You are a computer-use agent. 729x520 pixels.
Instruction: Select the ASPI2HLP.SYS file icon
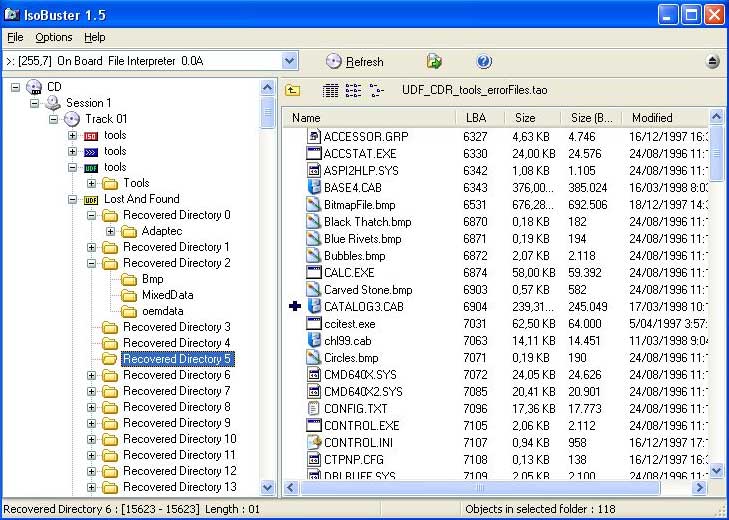click(314, 170)
